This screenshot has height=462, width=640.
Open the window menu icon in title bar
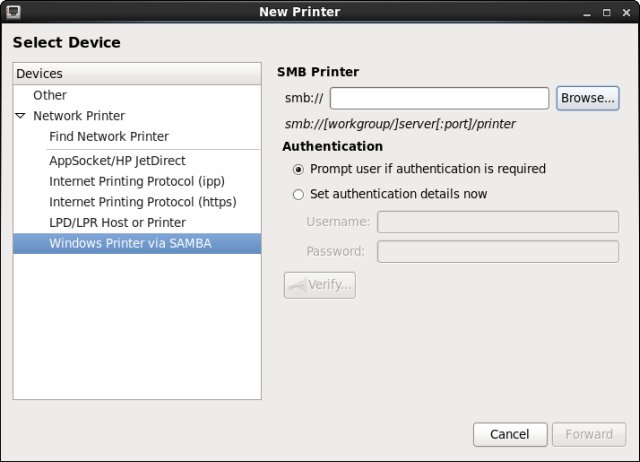point(13,12)
